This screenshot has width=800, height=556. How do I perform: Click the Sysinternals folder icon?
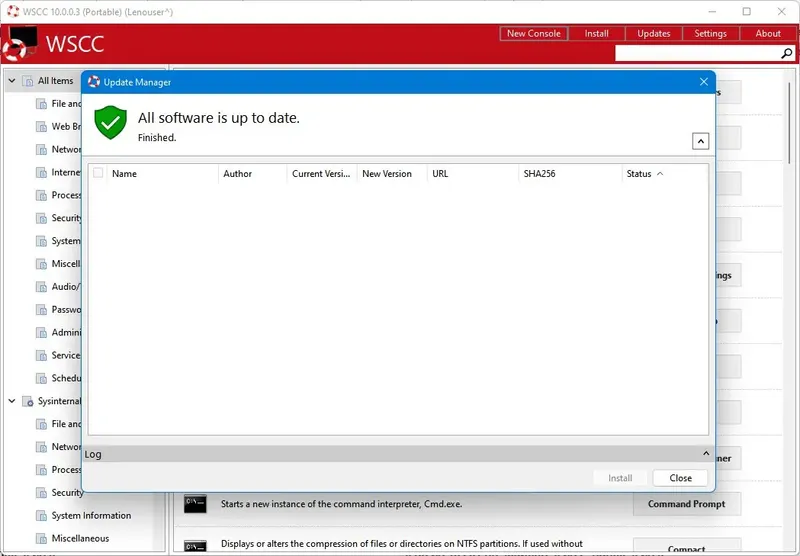pos(28,401)
